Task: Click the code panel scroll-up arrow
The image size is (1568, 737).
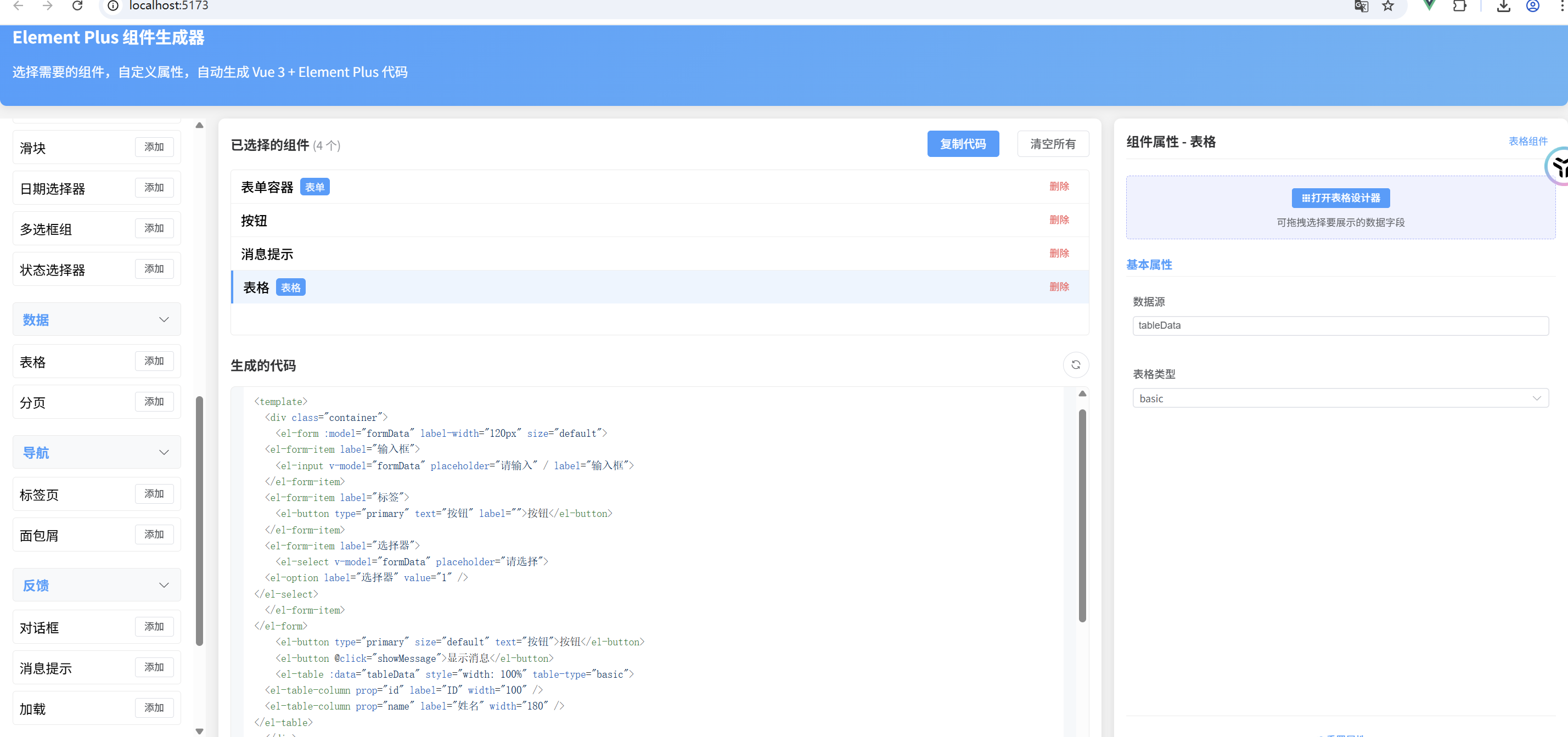Action: point(1082,394)
